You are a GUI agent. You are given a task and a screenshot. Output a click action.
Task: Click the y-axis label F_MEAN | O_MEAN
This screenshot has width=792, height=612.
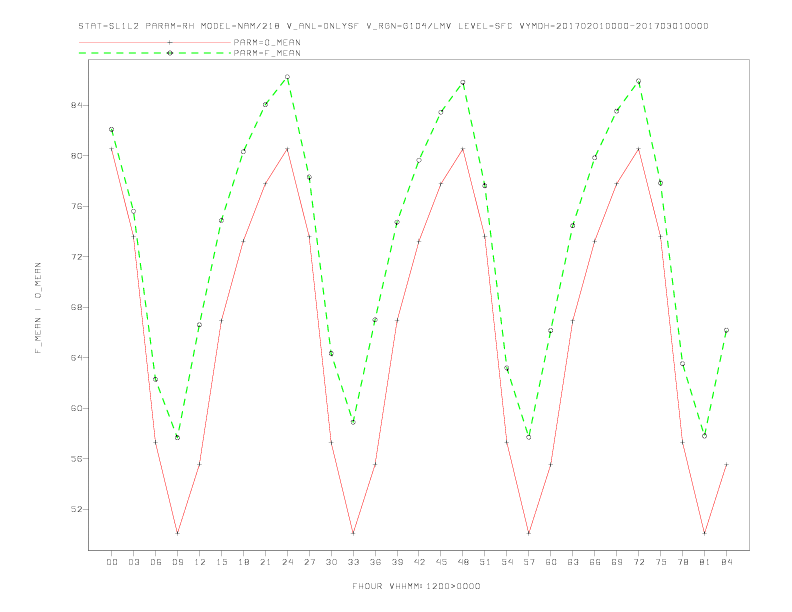[x=38, y=308]
